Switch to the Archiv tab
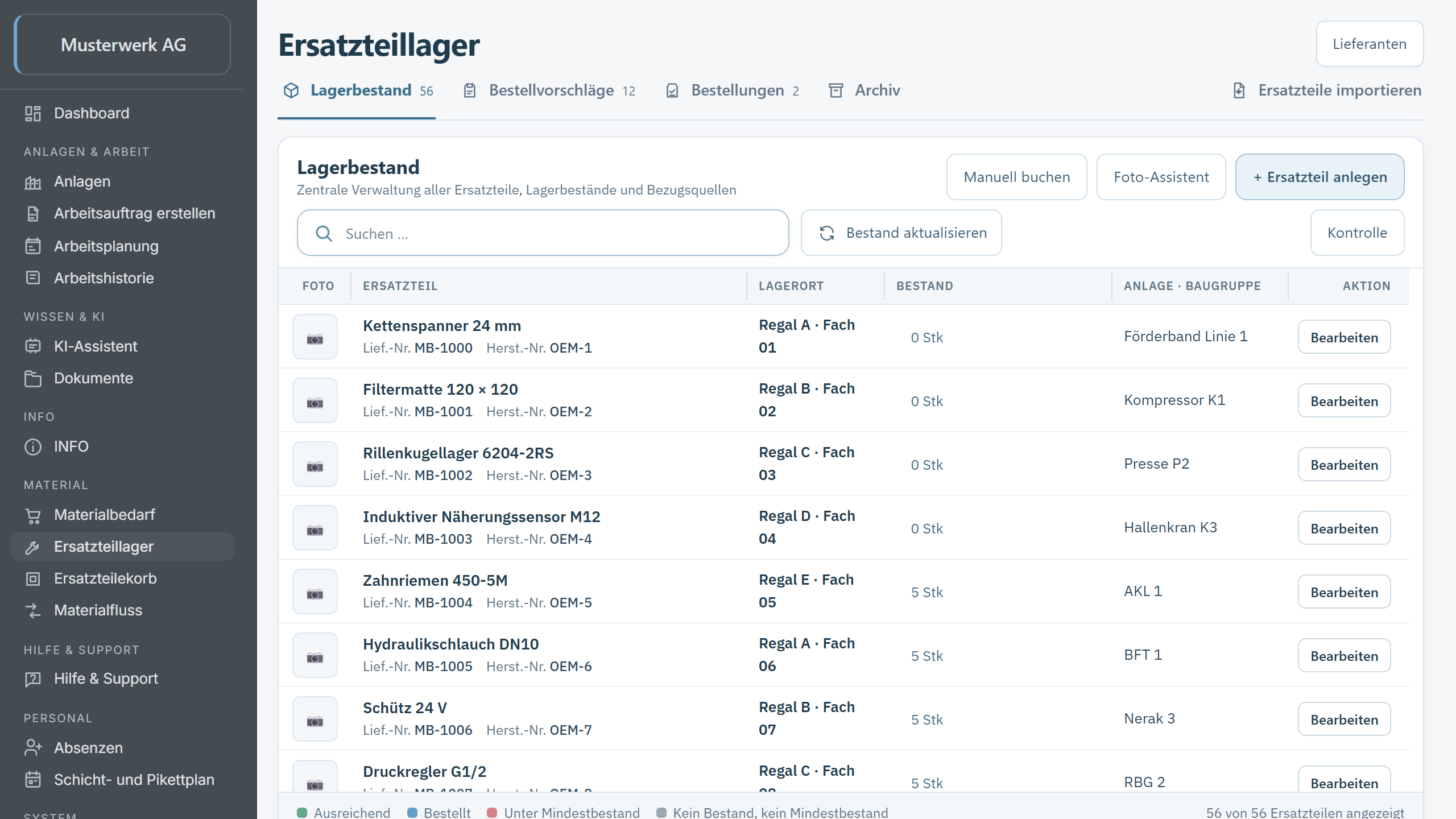 tap(864, 90)
